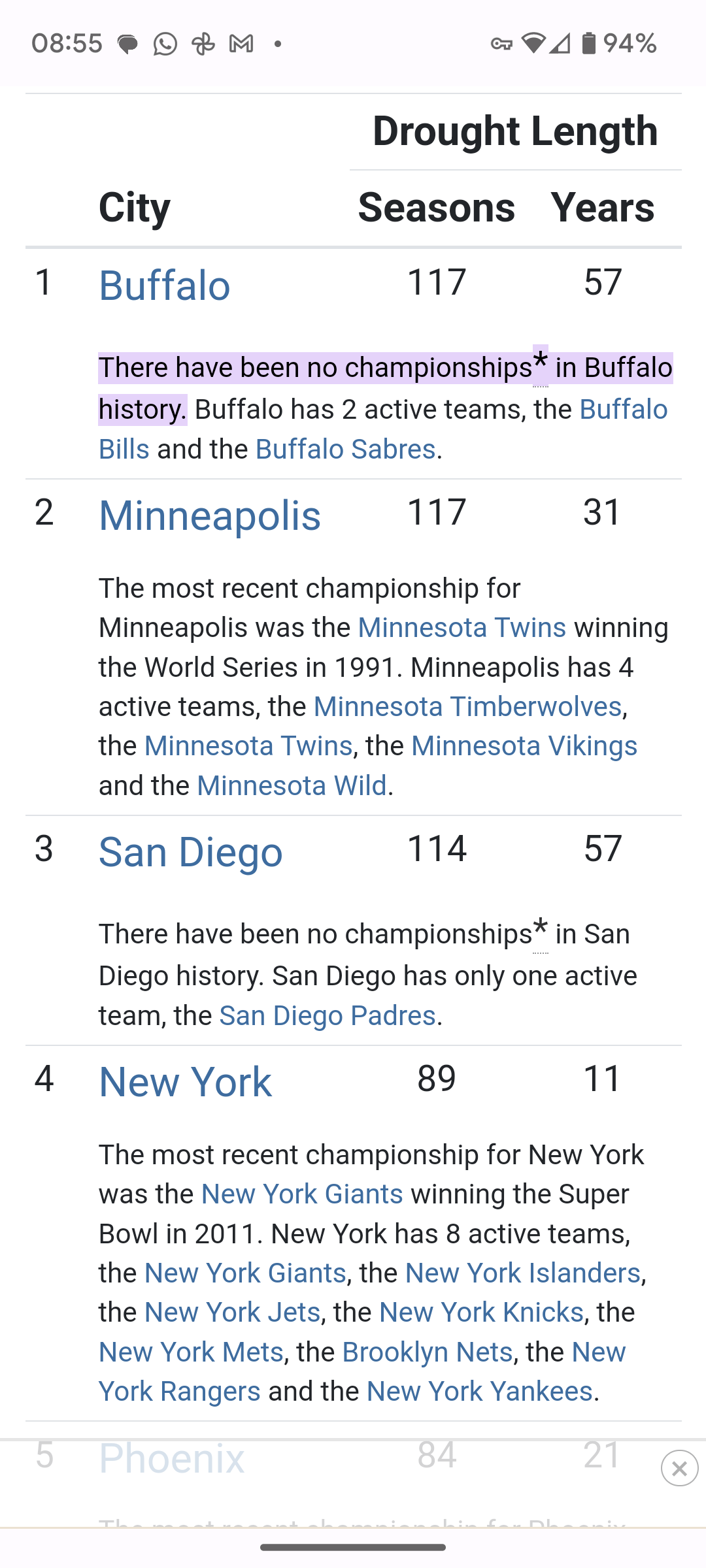Tap the Wi-Fi status icon
The width and height of the screenshot is (706, 1568).
[533, 44]
